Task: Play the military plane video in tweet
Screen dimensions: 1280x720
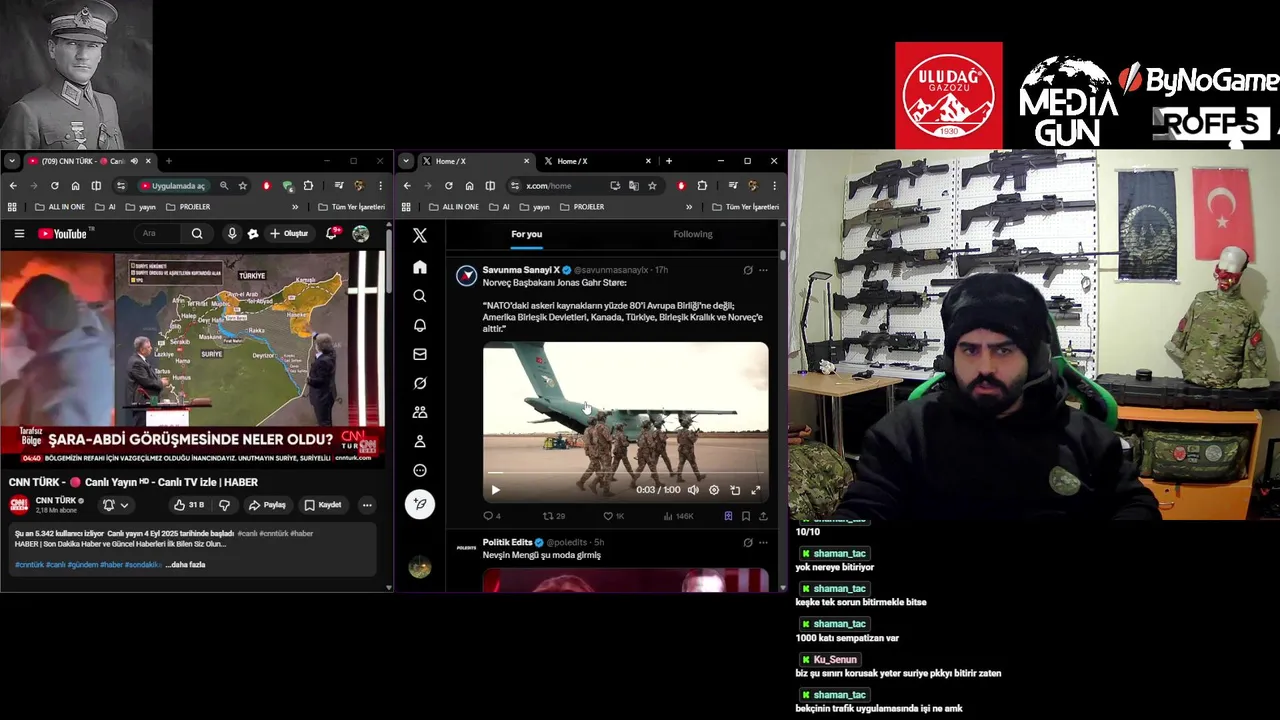Action: pos(495,490)
